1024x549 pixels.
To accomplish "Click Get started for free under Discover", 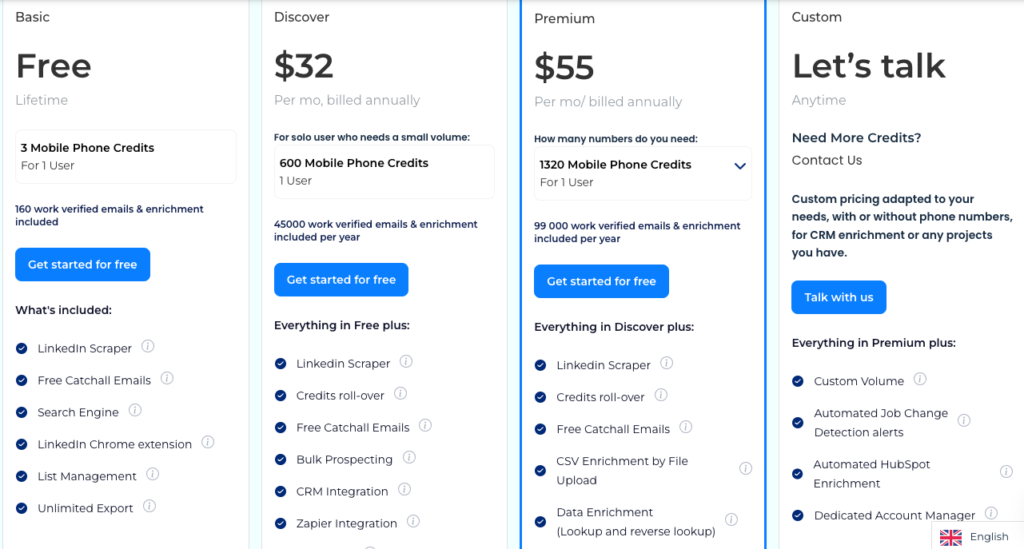I will click(341, 280).
